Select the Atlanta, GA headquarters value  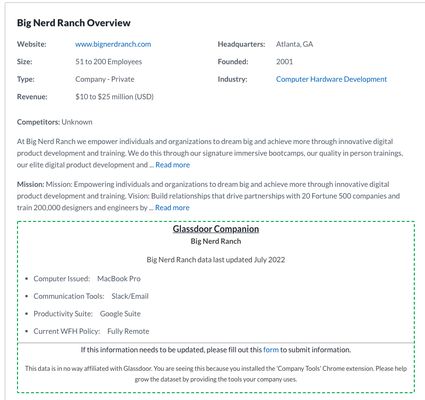pyautogui.click(x=294, y=44)
